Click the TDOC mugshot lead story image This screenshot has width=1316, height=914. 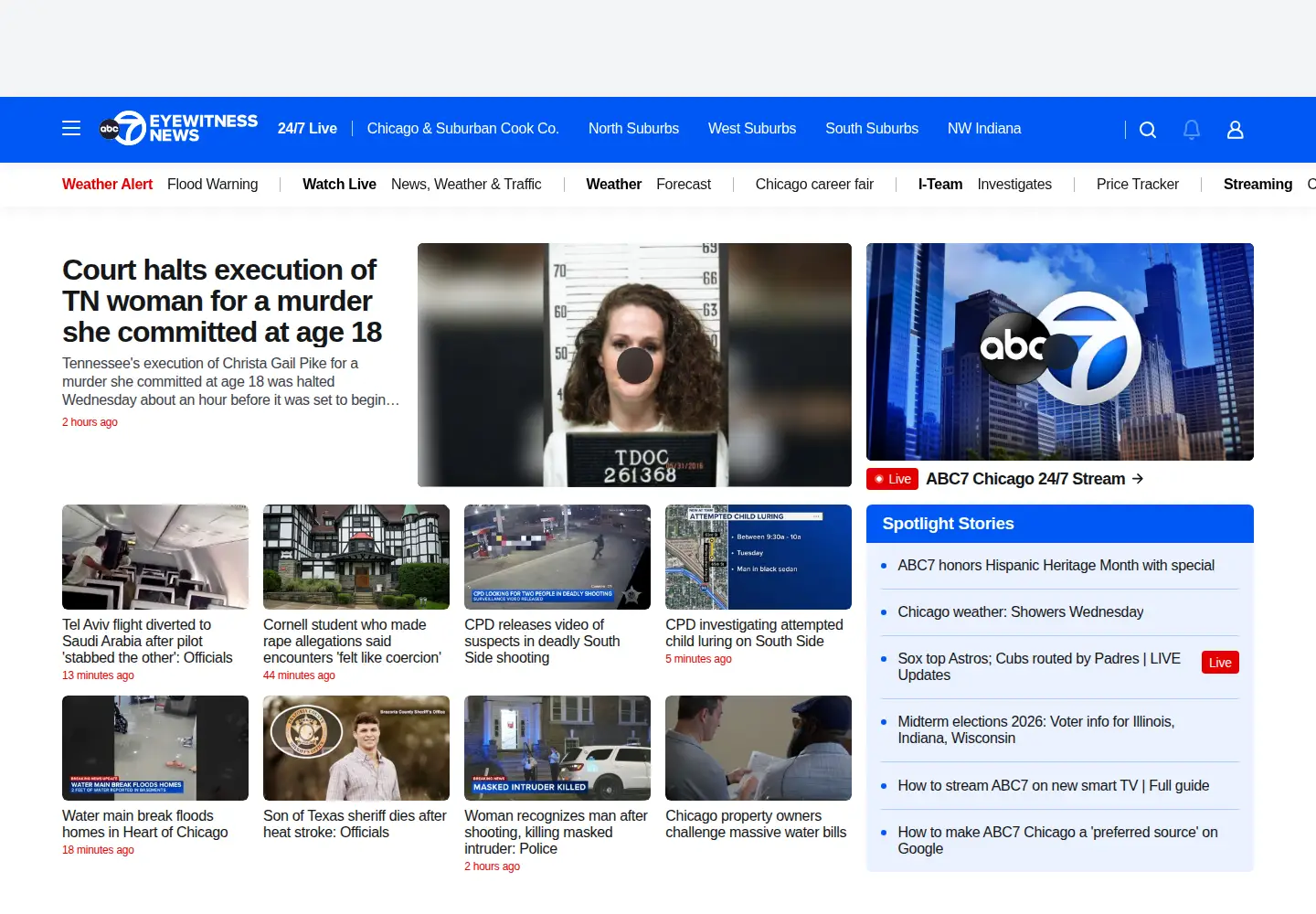pos(634,365)
